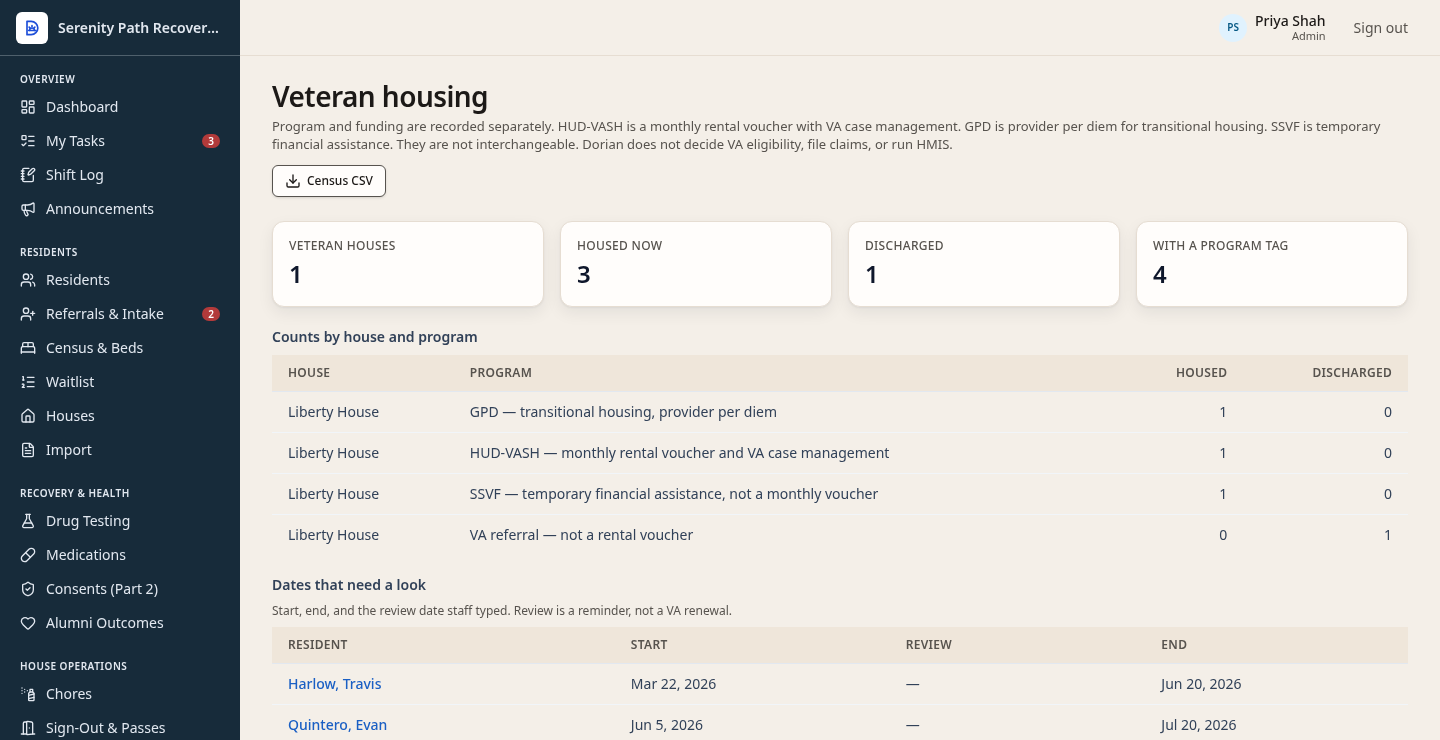Sign out of the account
This screenshot has height=740, width=1440.
coord(1380,28)
